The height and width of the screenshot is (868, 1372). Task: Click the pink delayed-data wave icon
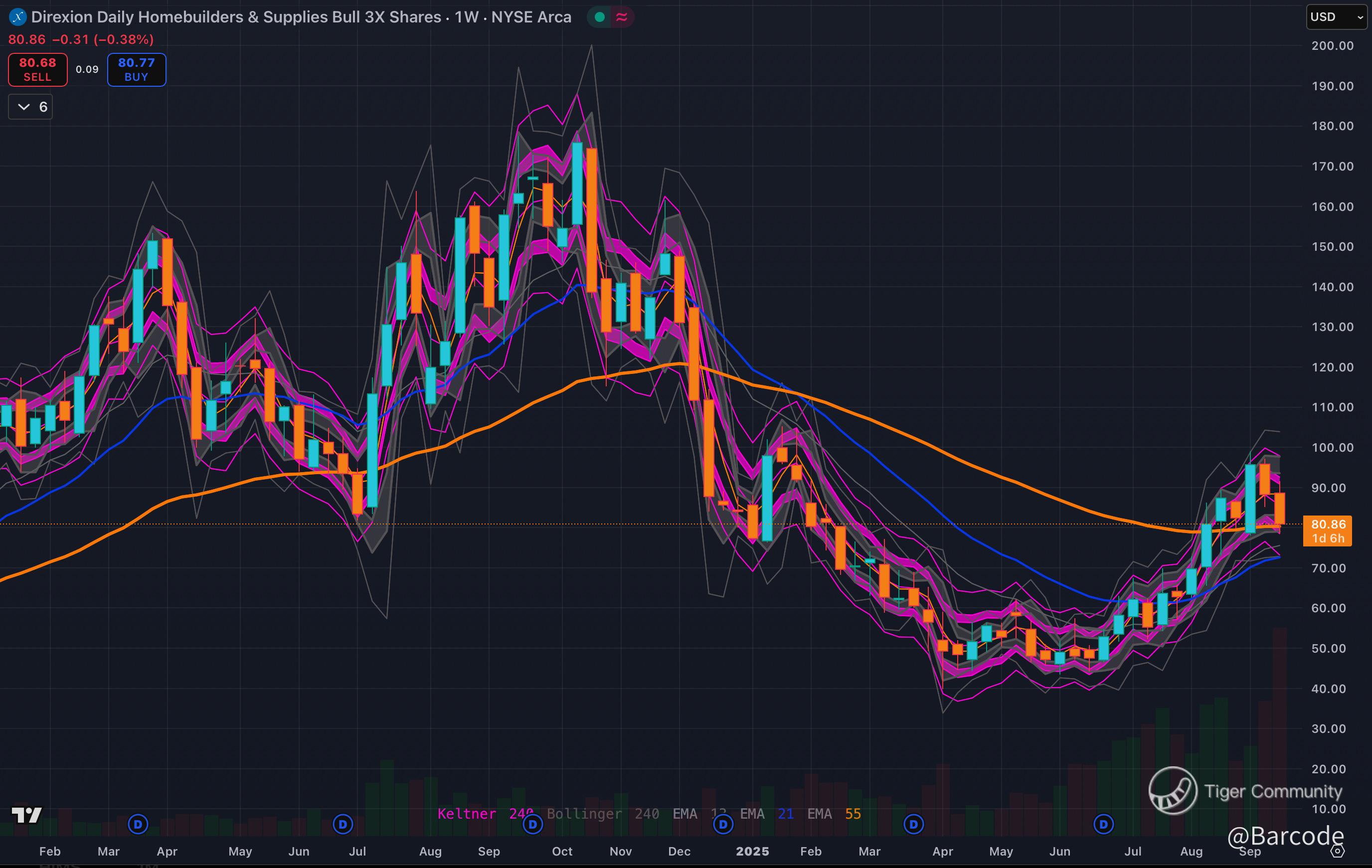pos(622,17)
